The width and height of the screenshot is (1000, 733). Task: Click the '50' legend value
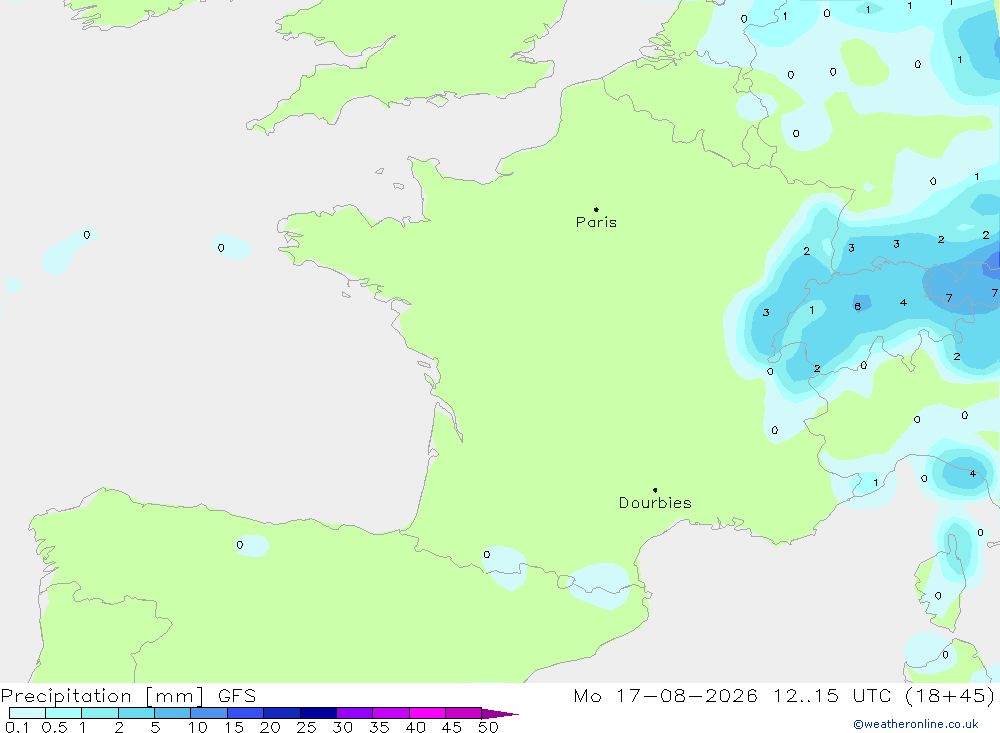pos(488,727)
